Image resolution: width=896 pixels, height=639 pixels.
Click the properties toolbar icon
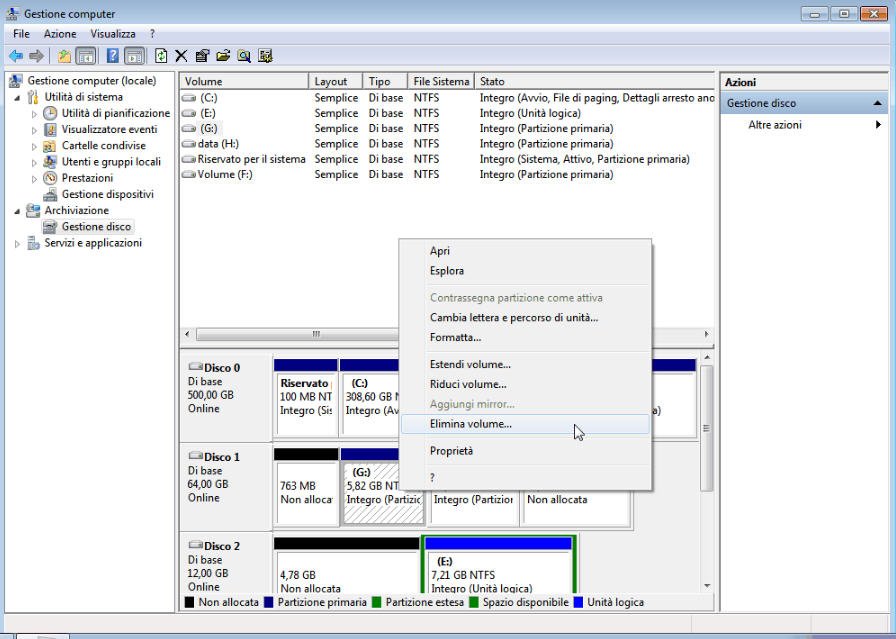[x=203, y=56]
